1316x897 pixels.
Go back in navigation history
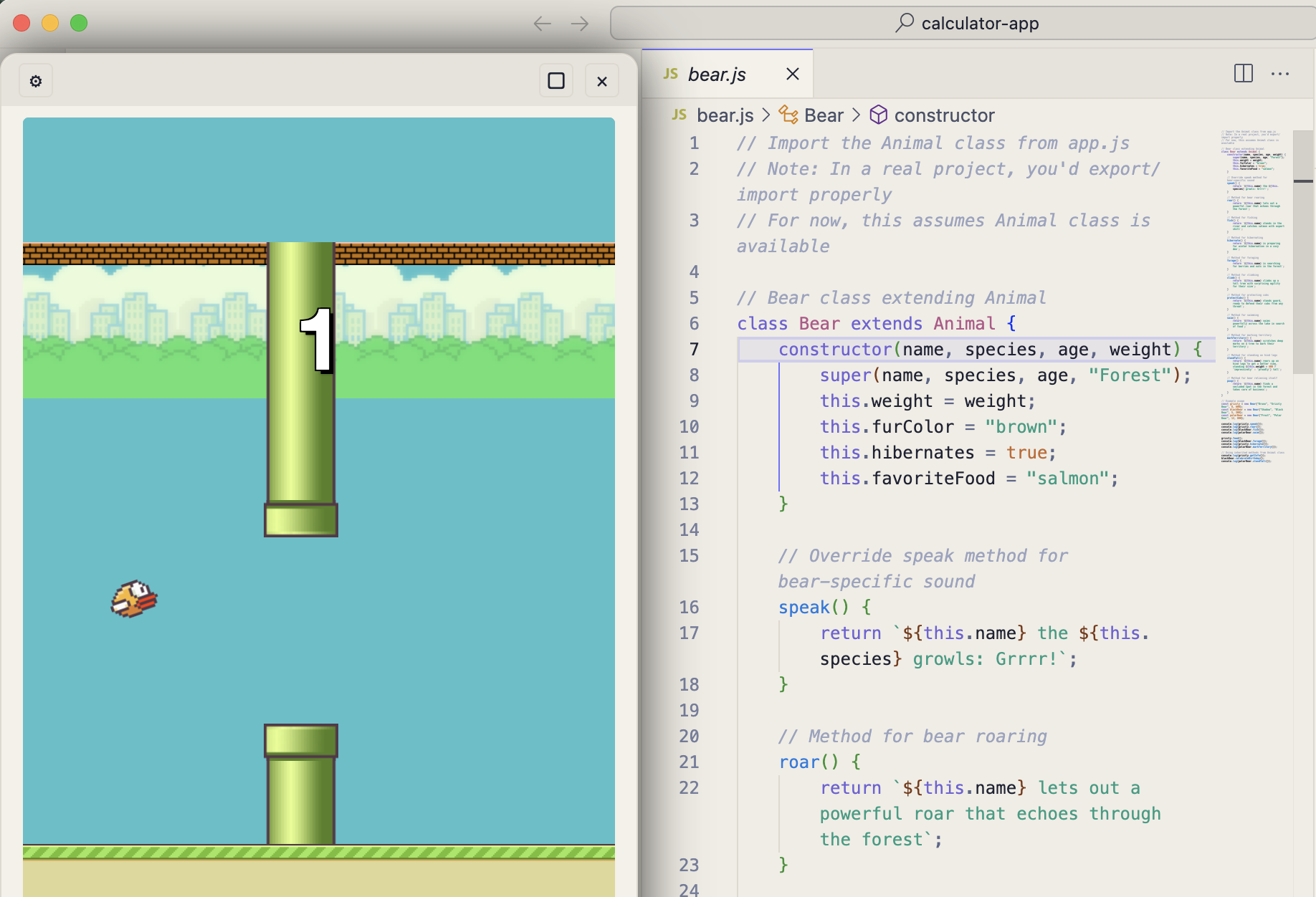[x=543, y=24]
